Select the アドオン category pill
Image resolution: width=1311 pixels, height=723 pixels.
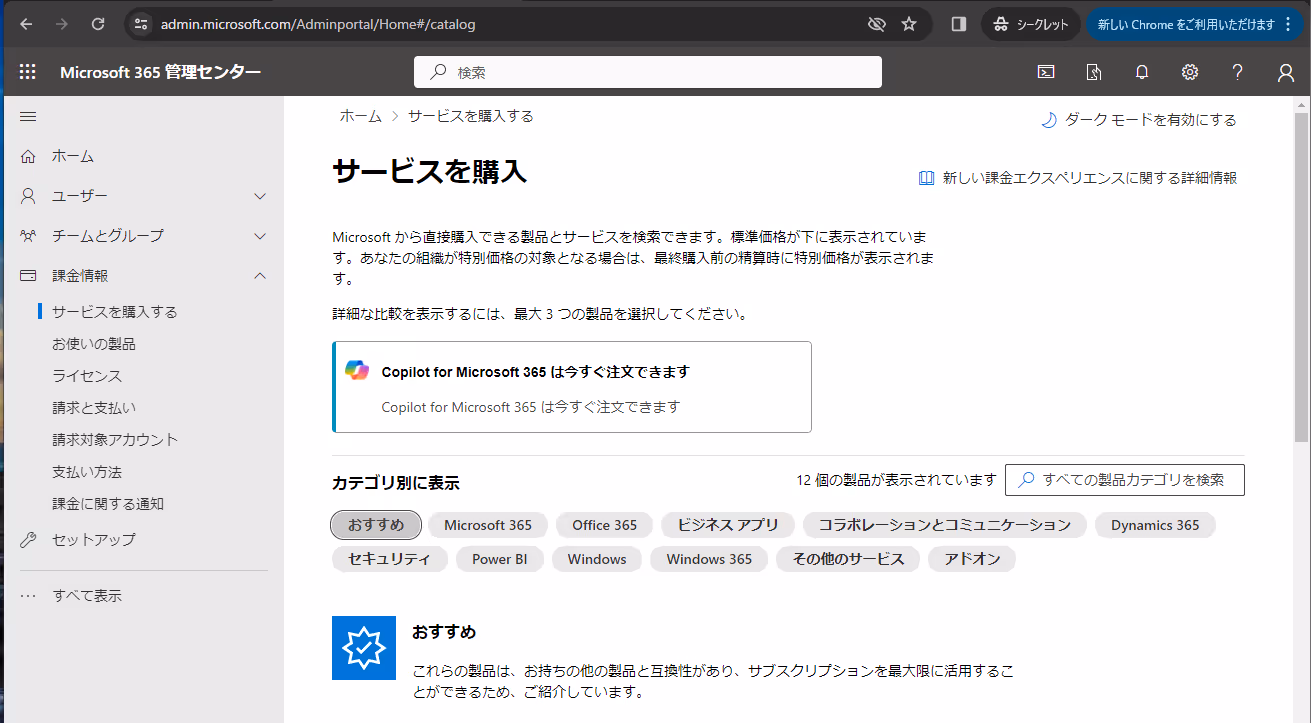972,559
